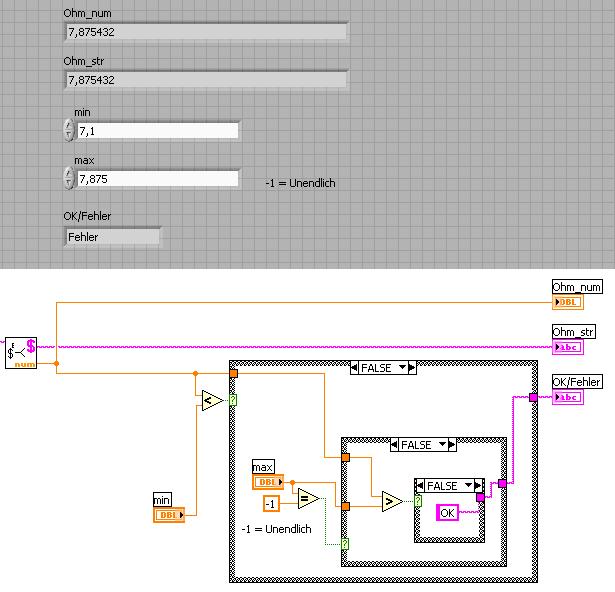Image resolution: width=615 pixels, height=592 pixels.
Task: Click the max control increment stepper
Action: 69,173
